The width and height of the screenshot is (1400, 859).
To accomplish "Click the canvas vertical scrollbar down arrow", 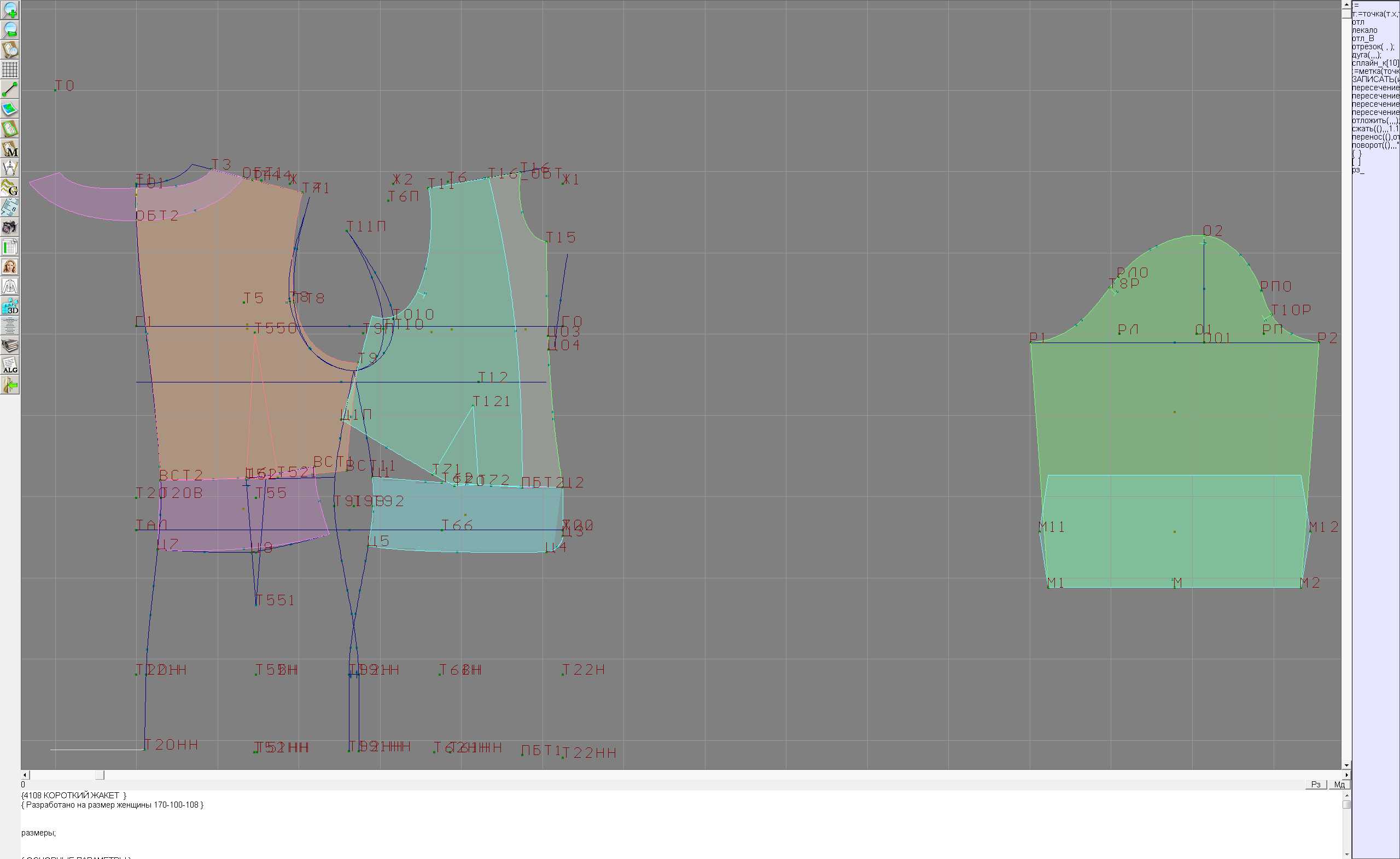I will coord(1346,765).
